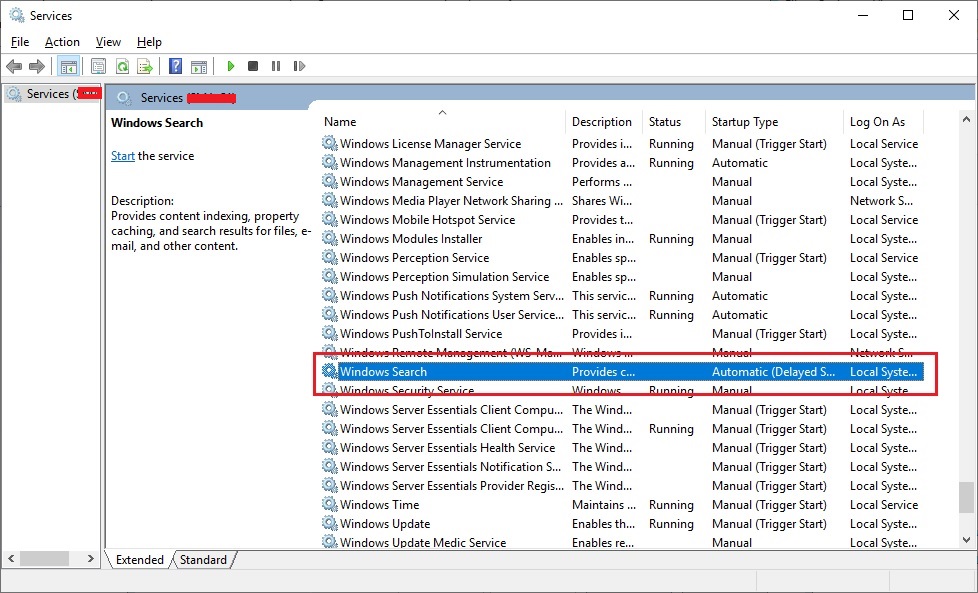Click the vertical scrollbar up arrow
This screenshot has width=978, height=593.
coord(966,119)
